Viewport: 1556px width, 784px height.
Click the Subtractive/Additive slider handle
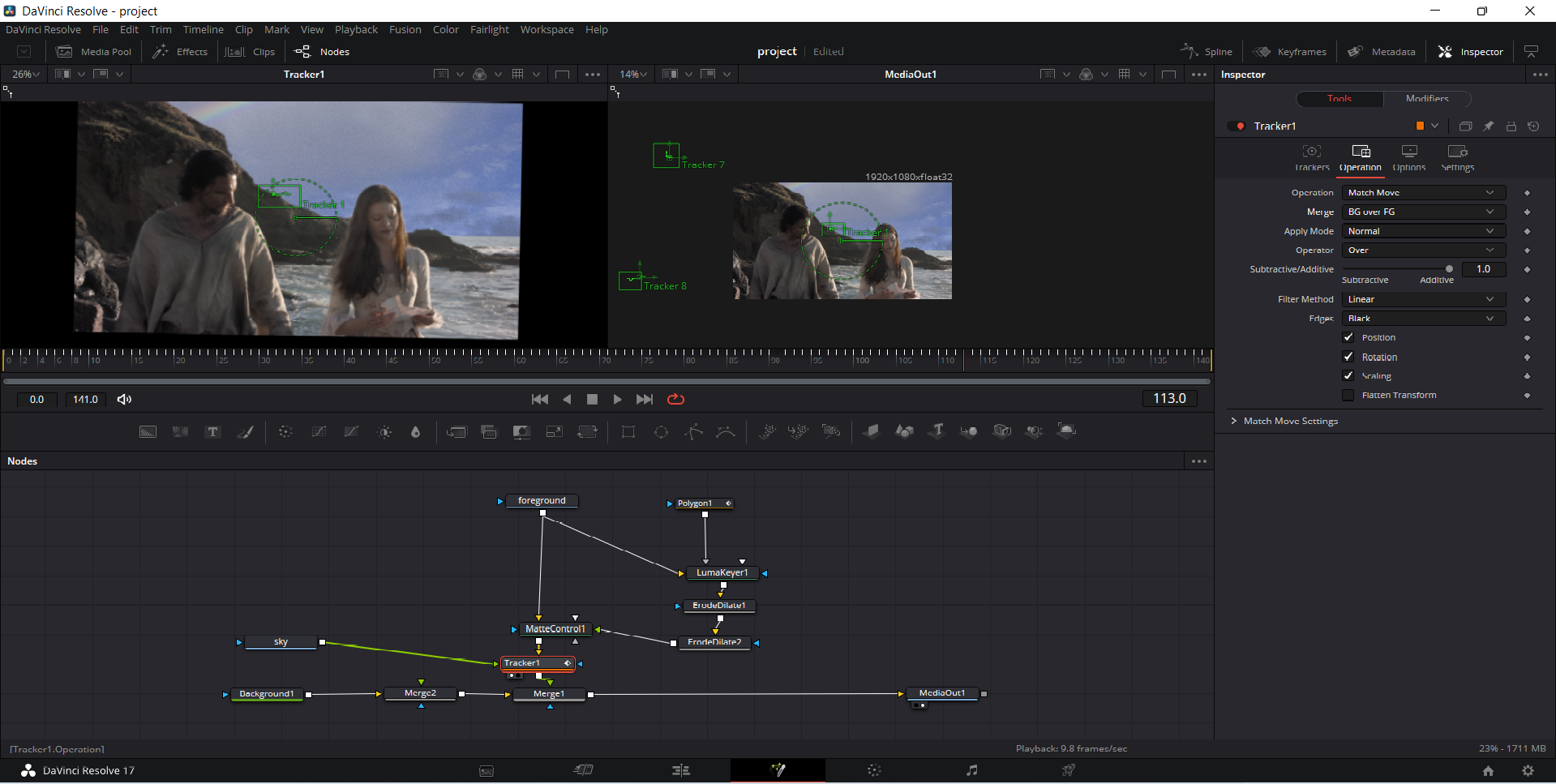click(x=1449, y=269)
